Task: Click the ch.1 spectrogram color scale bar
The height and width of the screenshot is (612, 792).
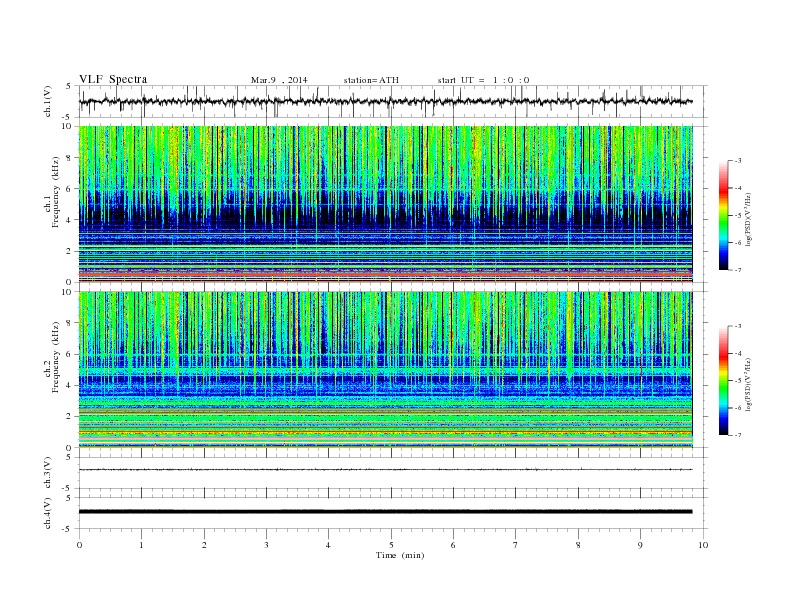Action: click(x=723, y=215)
